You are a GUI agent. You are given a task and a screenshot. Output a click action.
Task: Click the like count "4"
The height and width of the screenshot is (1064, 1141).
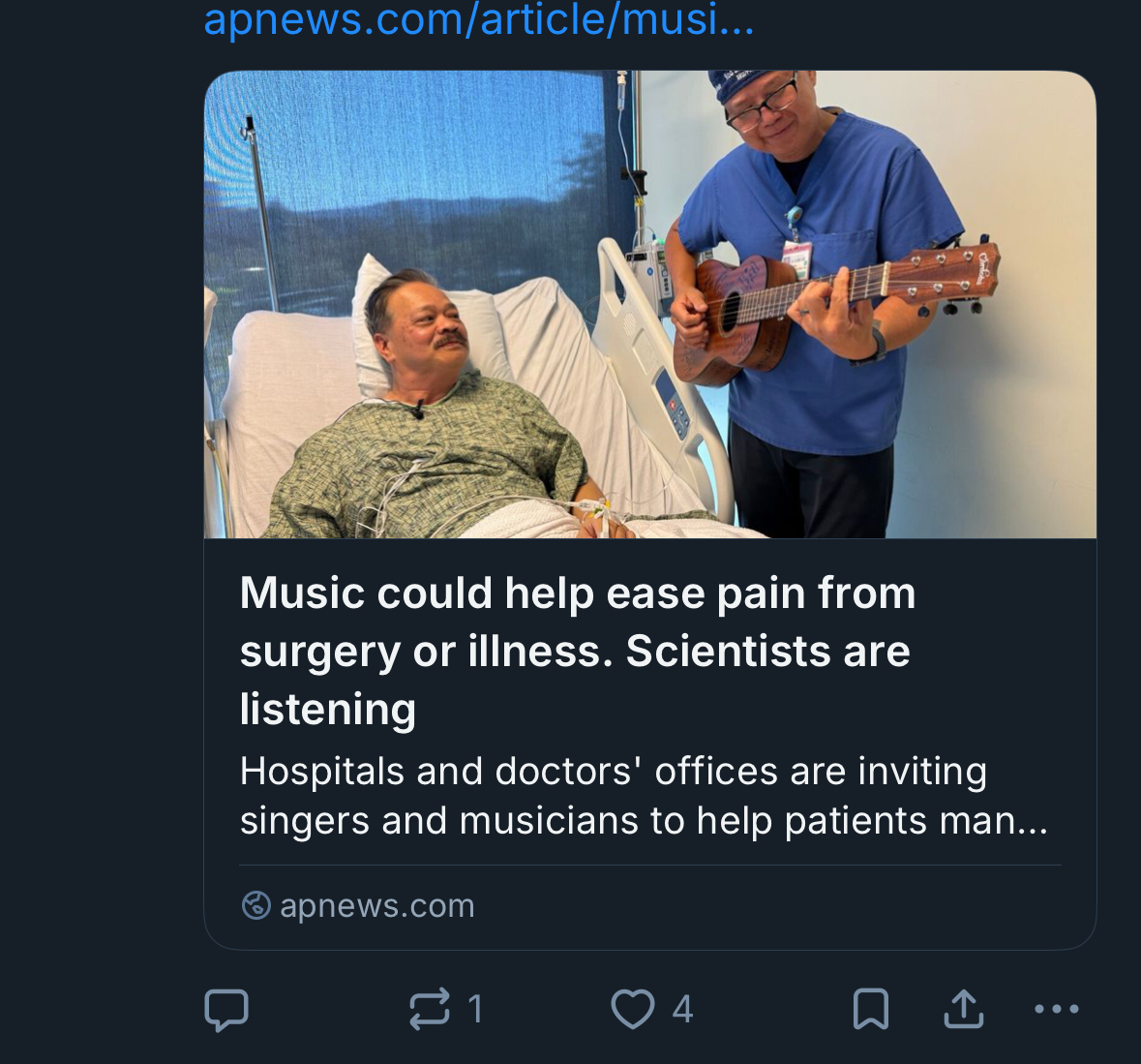tap(682, 1009)
